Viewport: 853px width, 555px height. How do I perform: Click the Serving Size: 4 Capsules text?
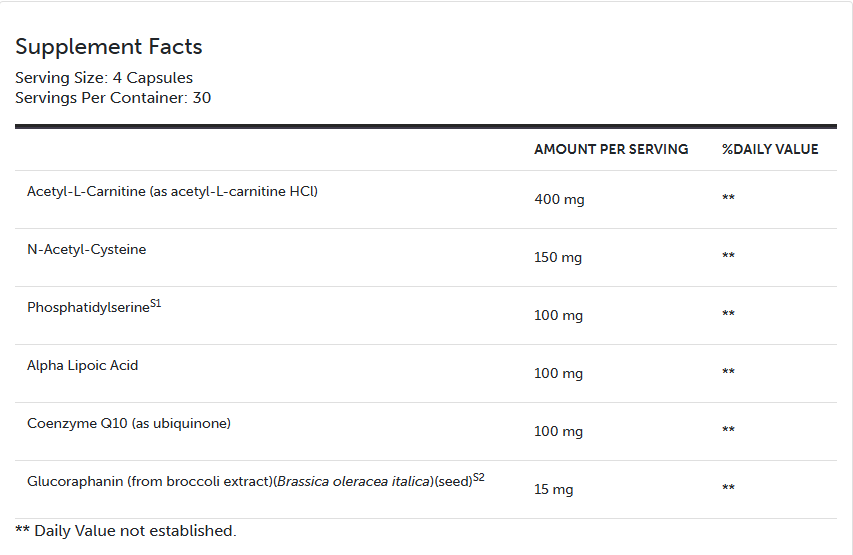(x=104, y=78)
